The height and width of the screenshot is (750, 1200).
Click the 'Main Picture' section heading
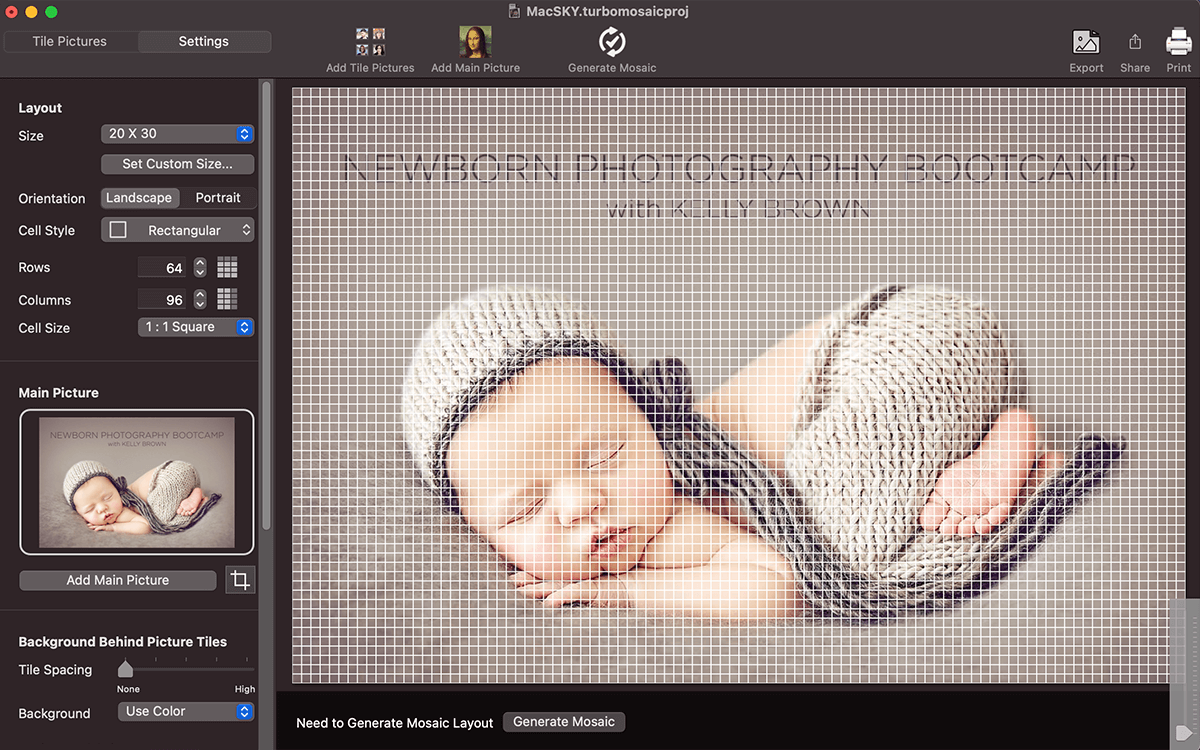click(x=59, y=393)
